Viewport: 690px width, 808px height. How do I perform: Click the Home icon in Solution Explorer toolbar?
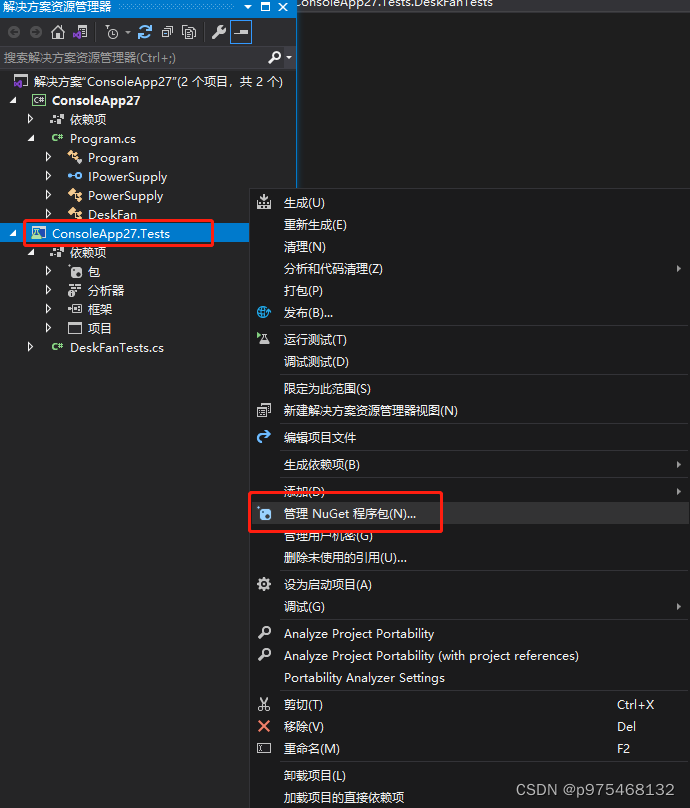pyautogui.click(x=58, y=32)
